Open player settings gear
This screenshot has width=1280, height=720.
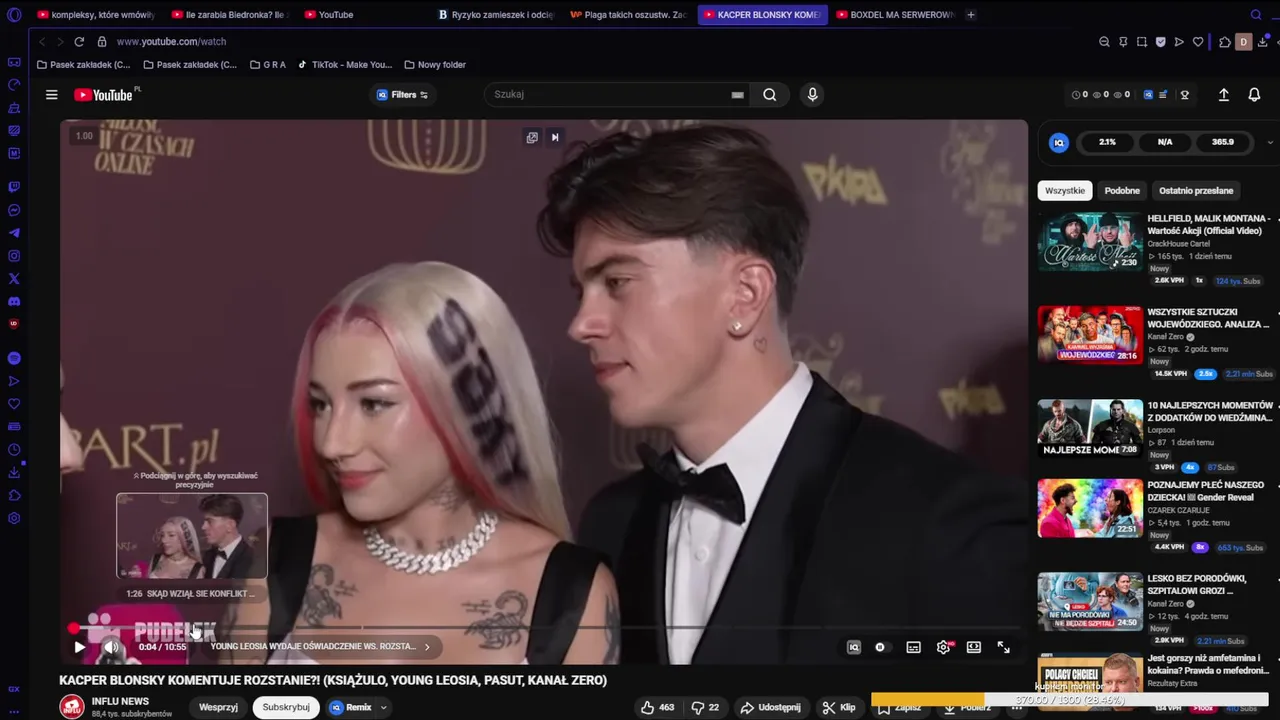(x=943, y=647)
